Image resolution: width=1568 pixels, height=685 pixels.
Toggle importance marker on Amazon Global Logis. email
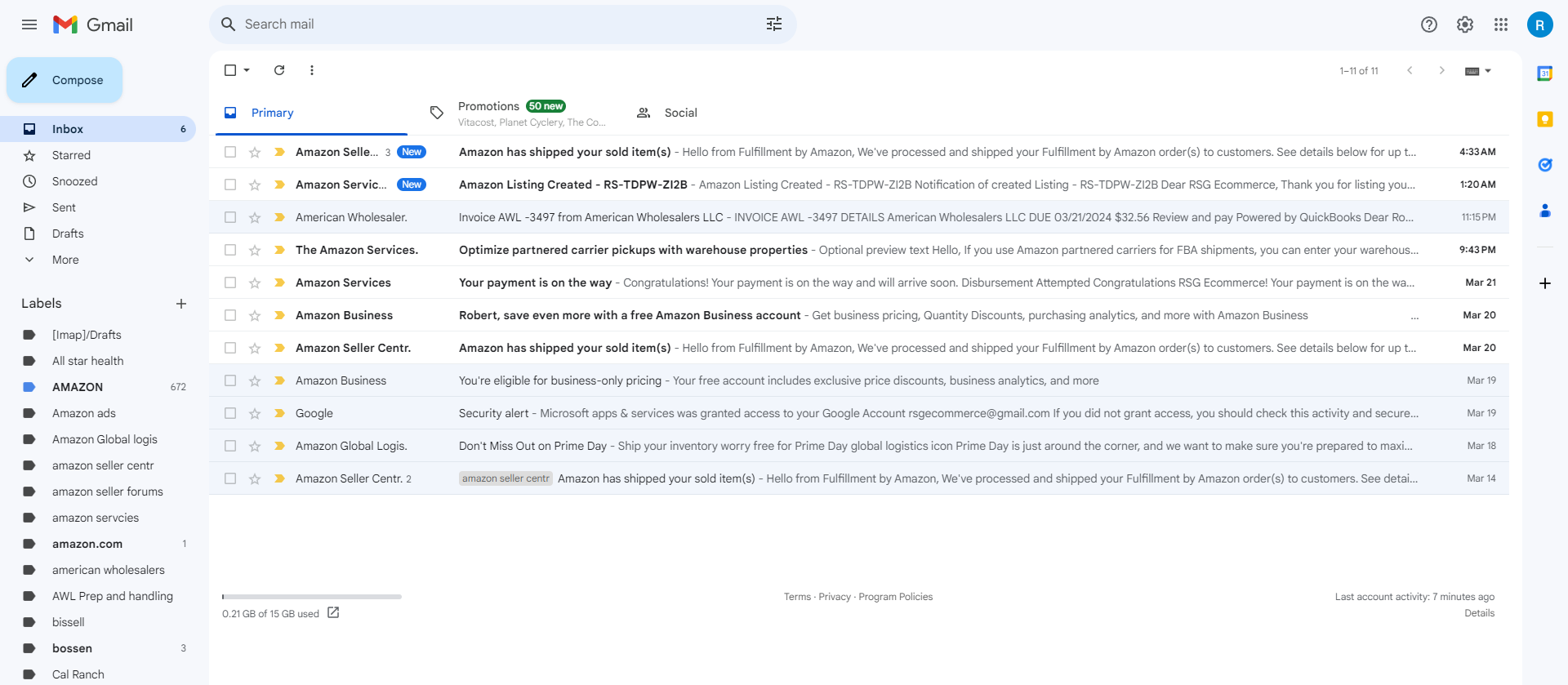279,446
